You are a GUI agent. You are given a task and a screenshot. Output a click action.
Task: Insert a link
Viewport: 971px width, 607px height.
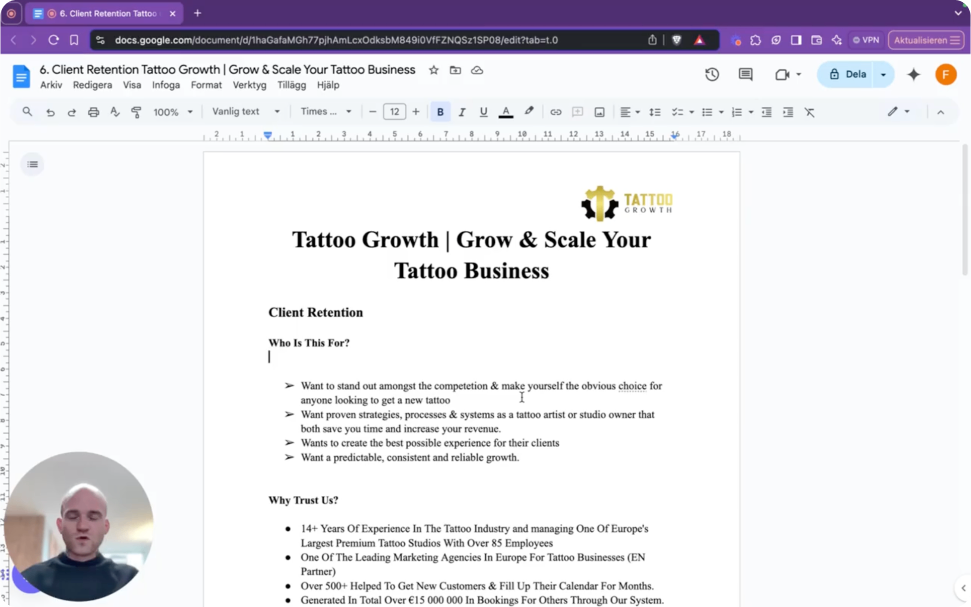(555, 112)
